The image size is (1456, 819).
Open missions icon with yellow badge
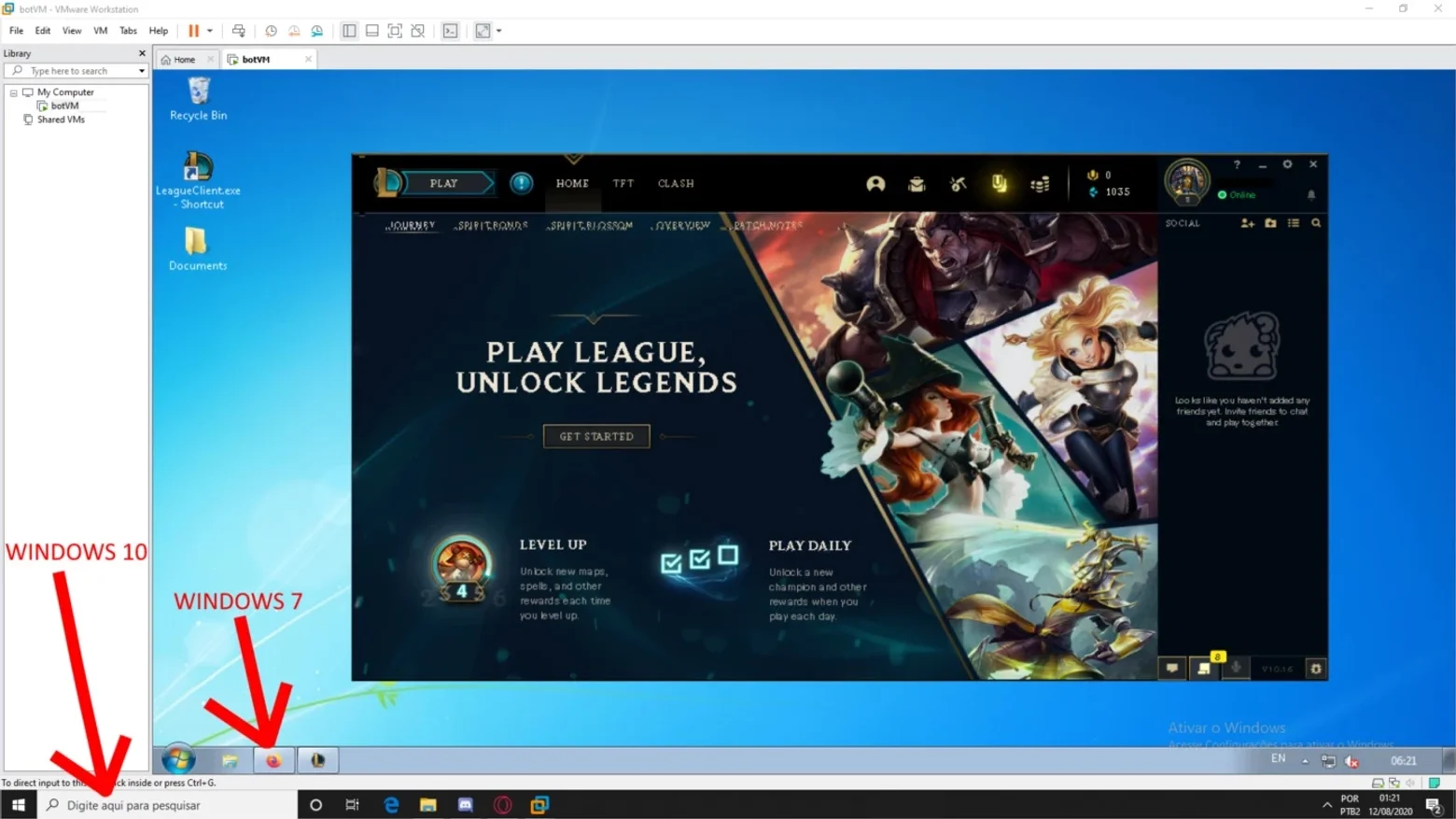(x=1204, y=669)
